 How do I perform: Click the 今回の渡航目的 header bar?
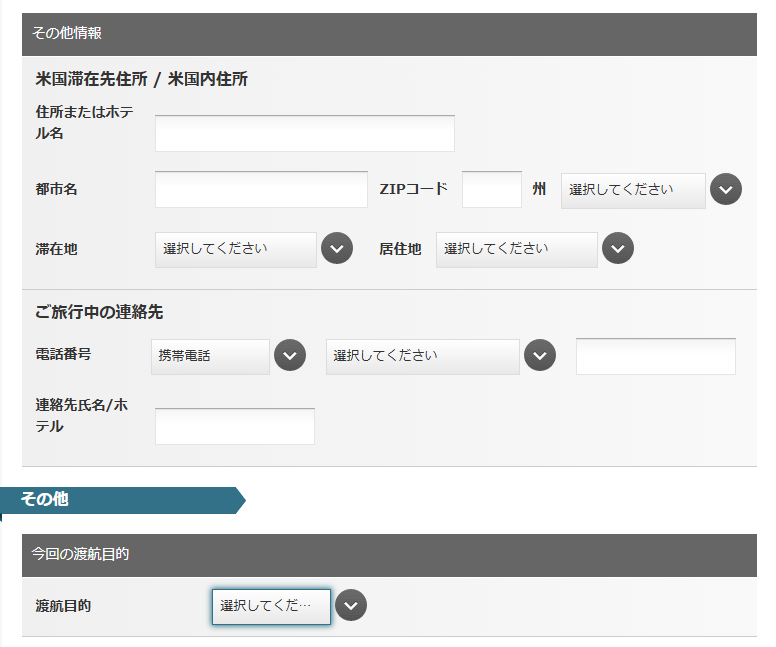pyautogui.click(x=389, y=555)
